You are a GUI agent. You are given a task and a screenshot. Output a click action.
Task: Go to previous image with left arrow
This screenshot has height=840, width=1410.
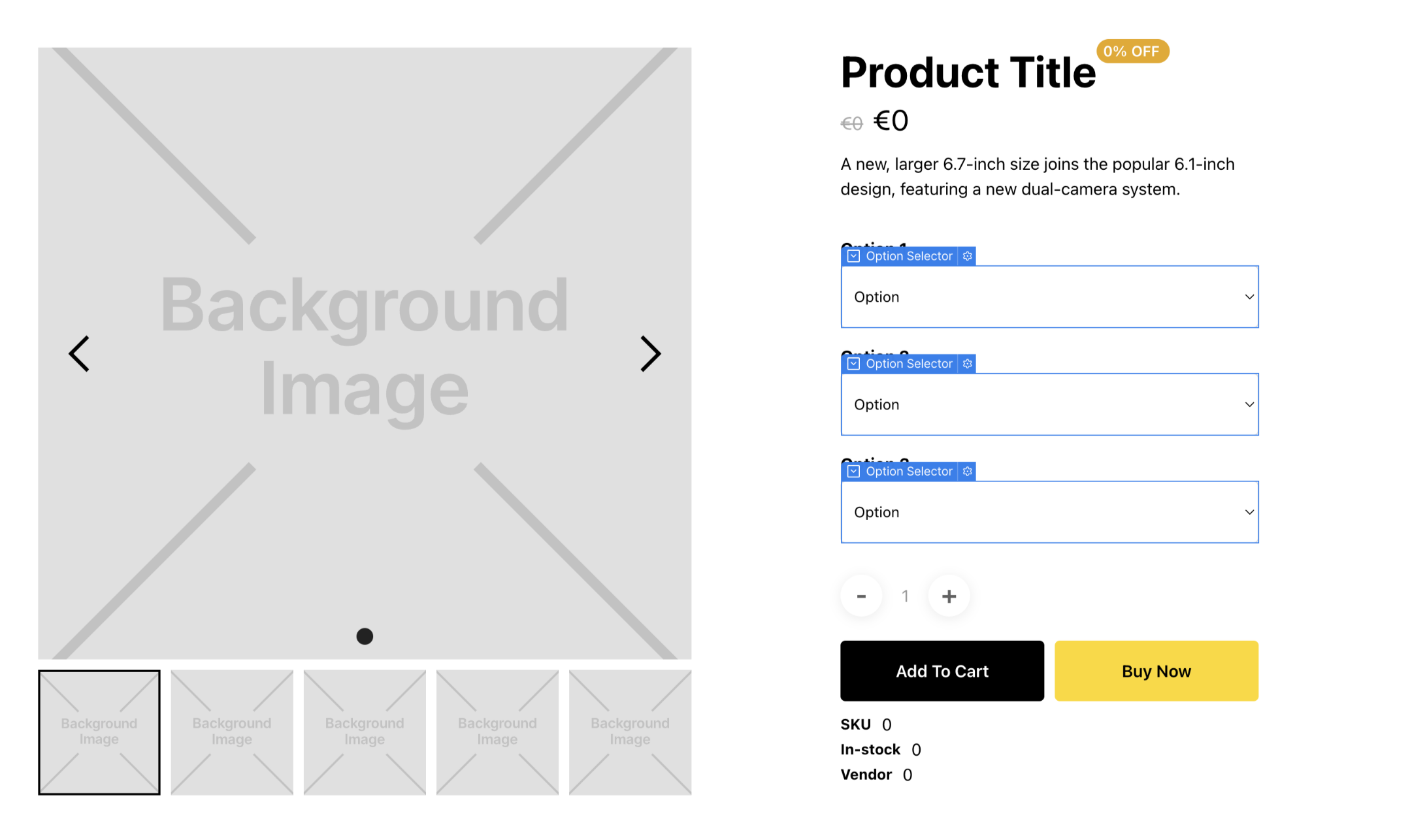tap(79, 354)
